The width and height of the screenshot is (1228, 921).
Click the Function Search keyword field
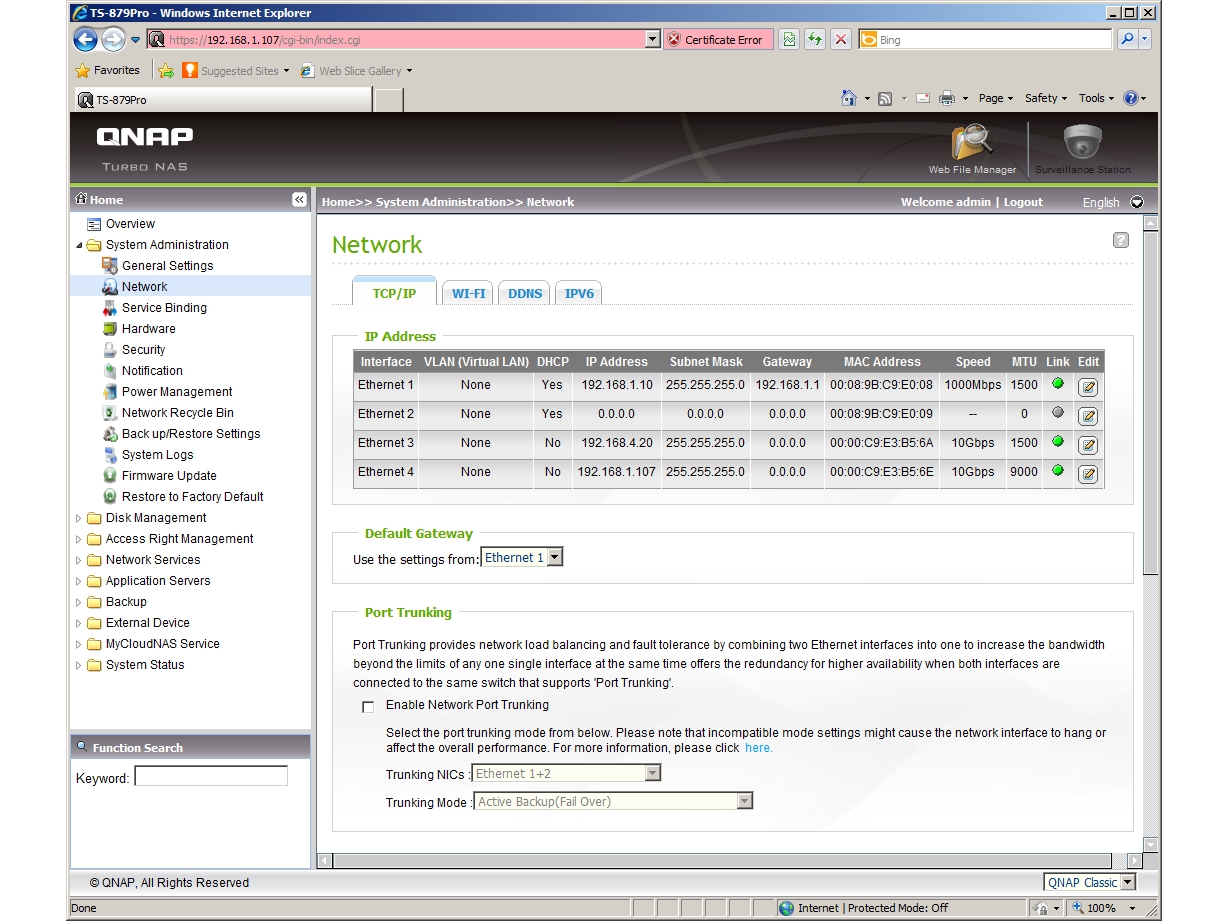pyautogui.click(x=211, y=776)
